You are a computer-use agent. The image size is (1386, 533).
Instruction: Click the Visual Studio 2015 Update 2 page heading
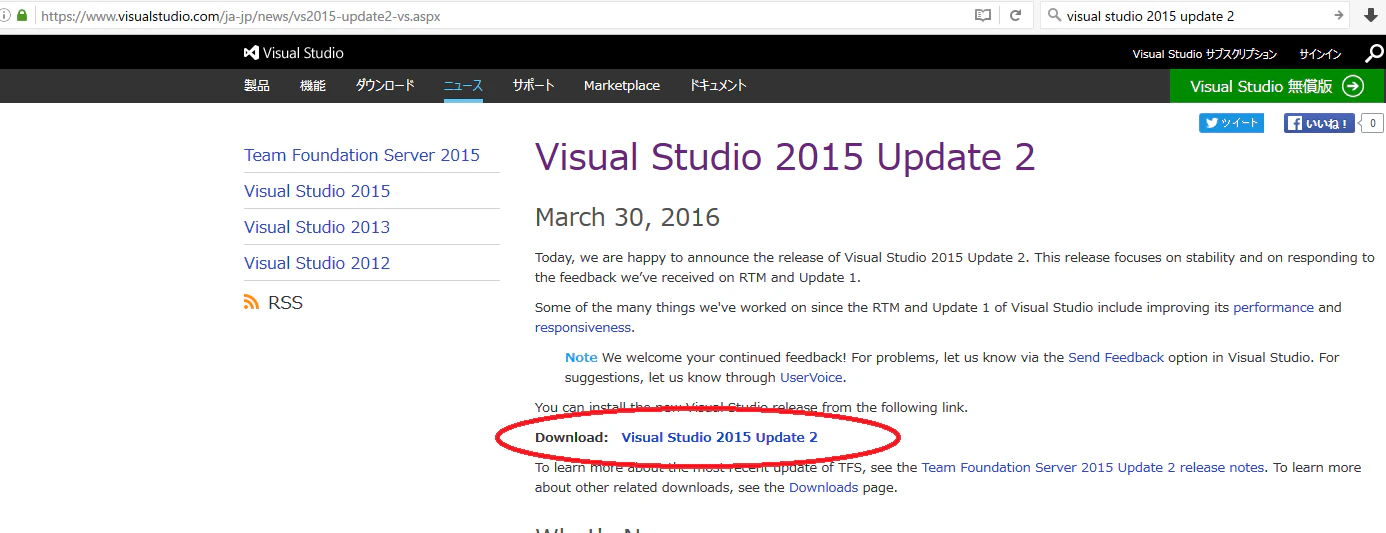pos(785,158)
